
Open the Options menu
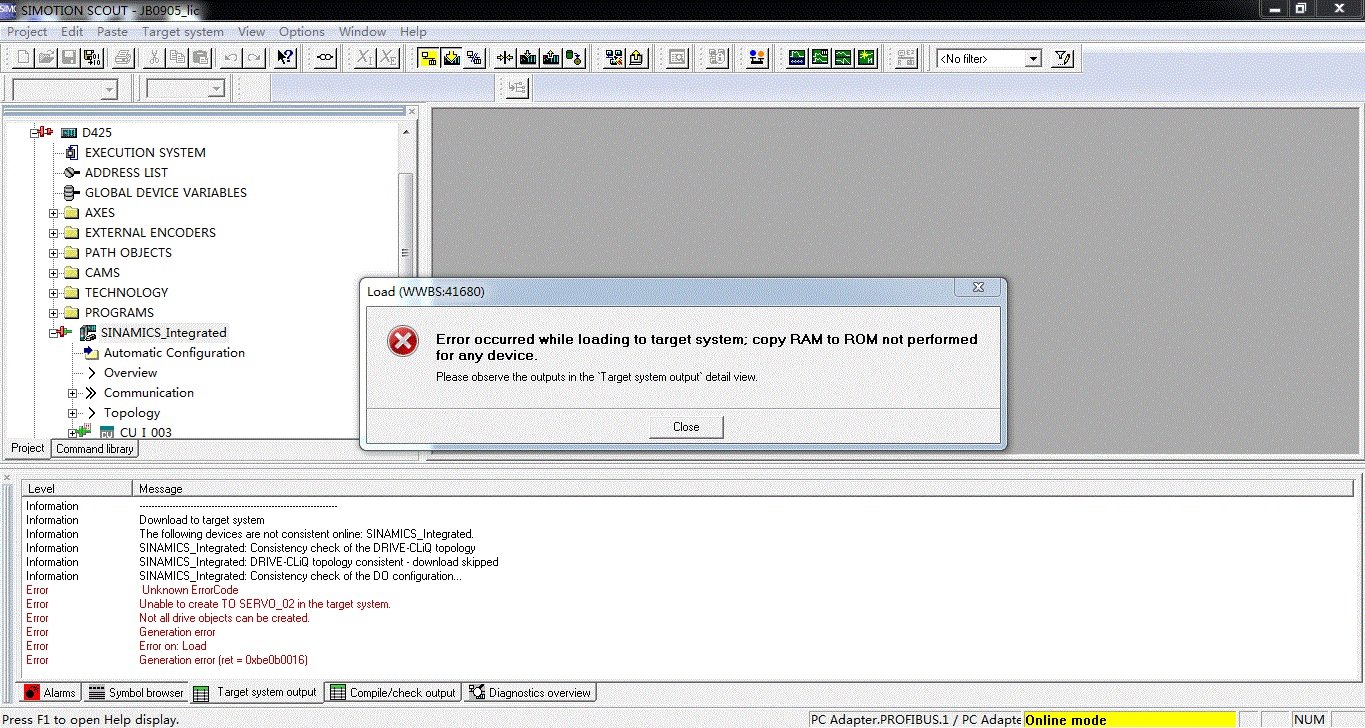302,31
